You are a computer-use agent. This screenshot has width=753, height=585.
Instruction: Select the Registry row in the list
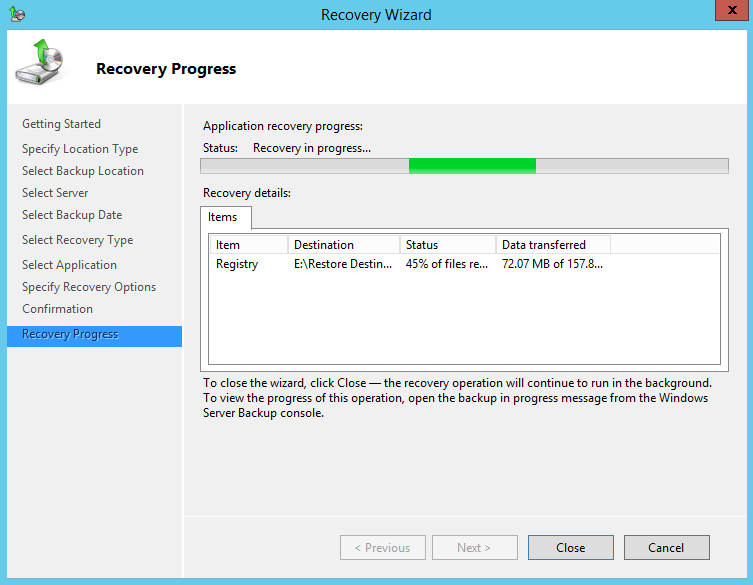point(237,264)
